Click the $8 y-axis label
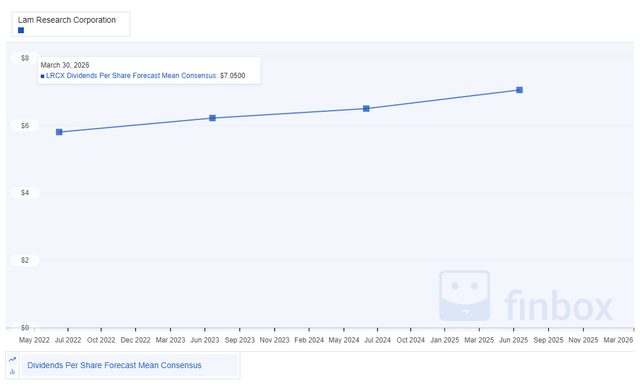 (25, 58)
